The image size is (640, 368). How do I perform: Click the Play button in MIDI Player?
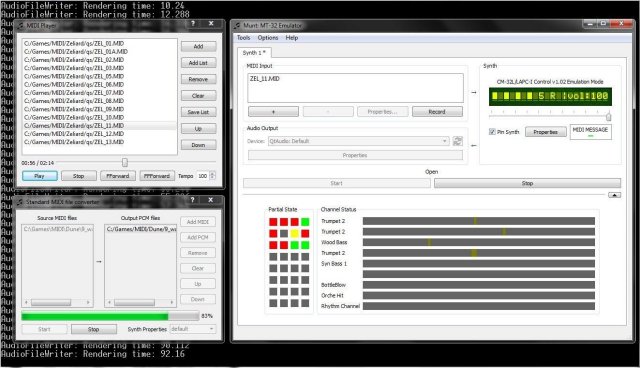tap(39, 176)
